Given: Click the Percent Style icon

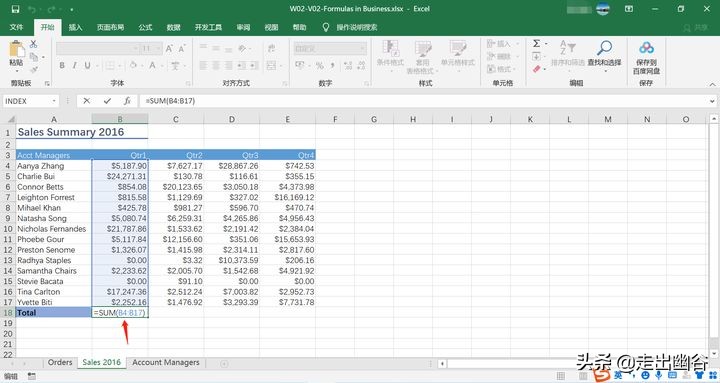Looking at the screenshot, I should [x=320, y=66].
